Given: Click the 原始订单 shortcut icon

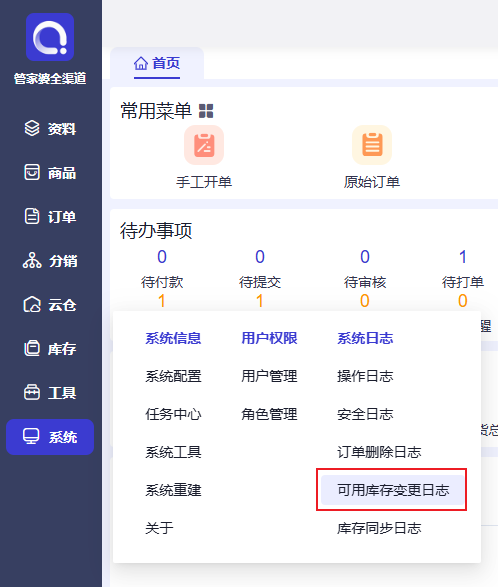Looking at the screenshot, I should click(372, 145).
